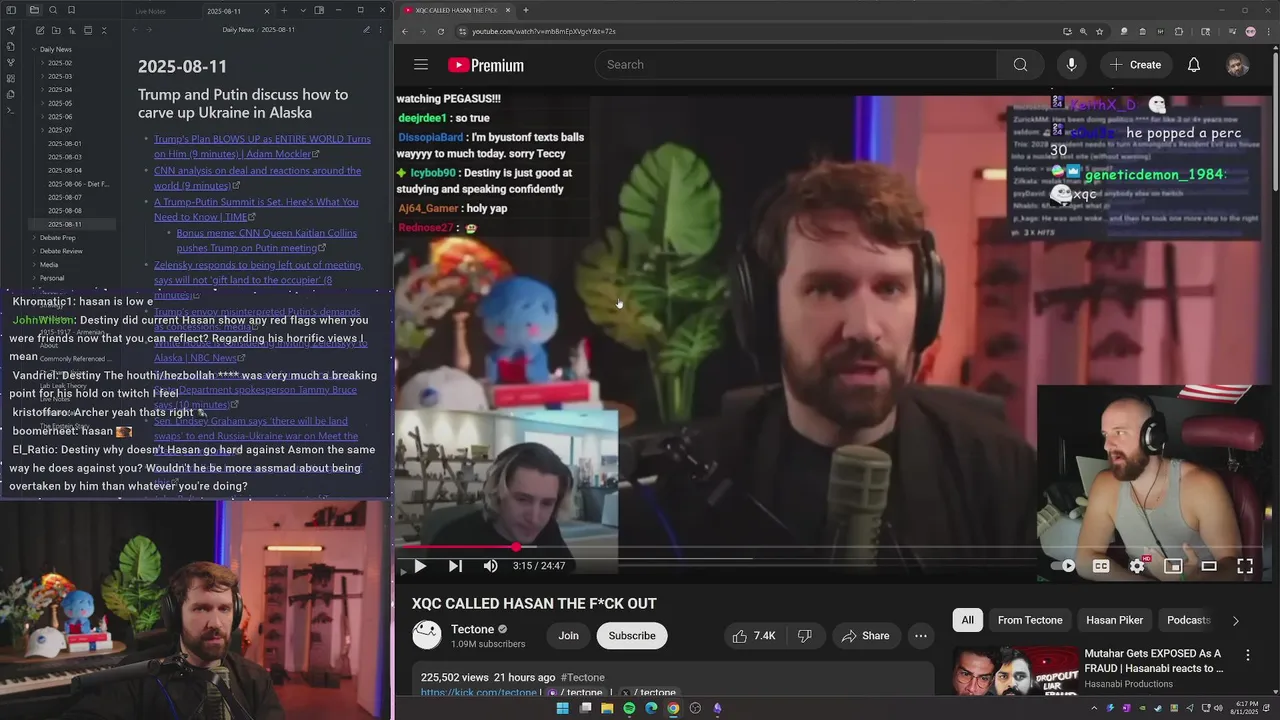
Task: Expand the Debate Prep folder
Action: tap(55, 238)
